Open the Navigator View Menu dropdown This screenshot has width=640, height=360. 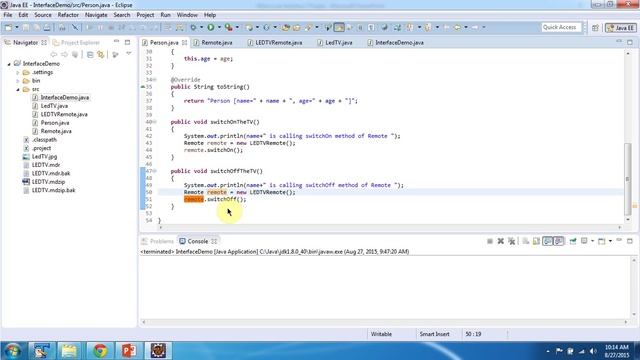[129, 54]
